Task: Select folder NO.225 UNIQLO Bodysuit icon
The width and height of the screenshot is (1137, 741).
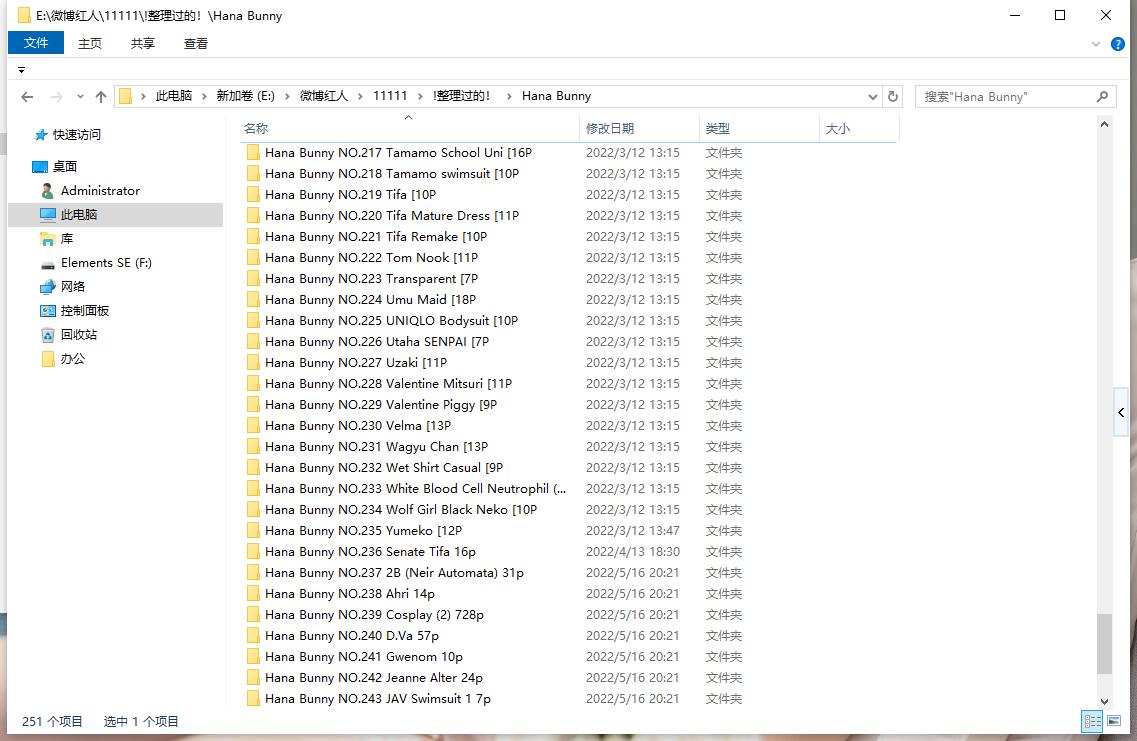Action: (253, 320)
